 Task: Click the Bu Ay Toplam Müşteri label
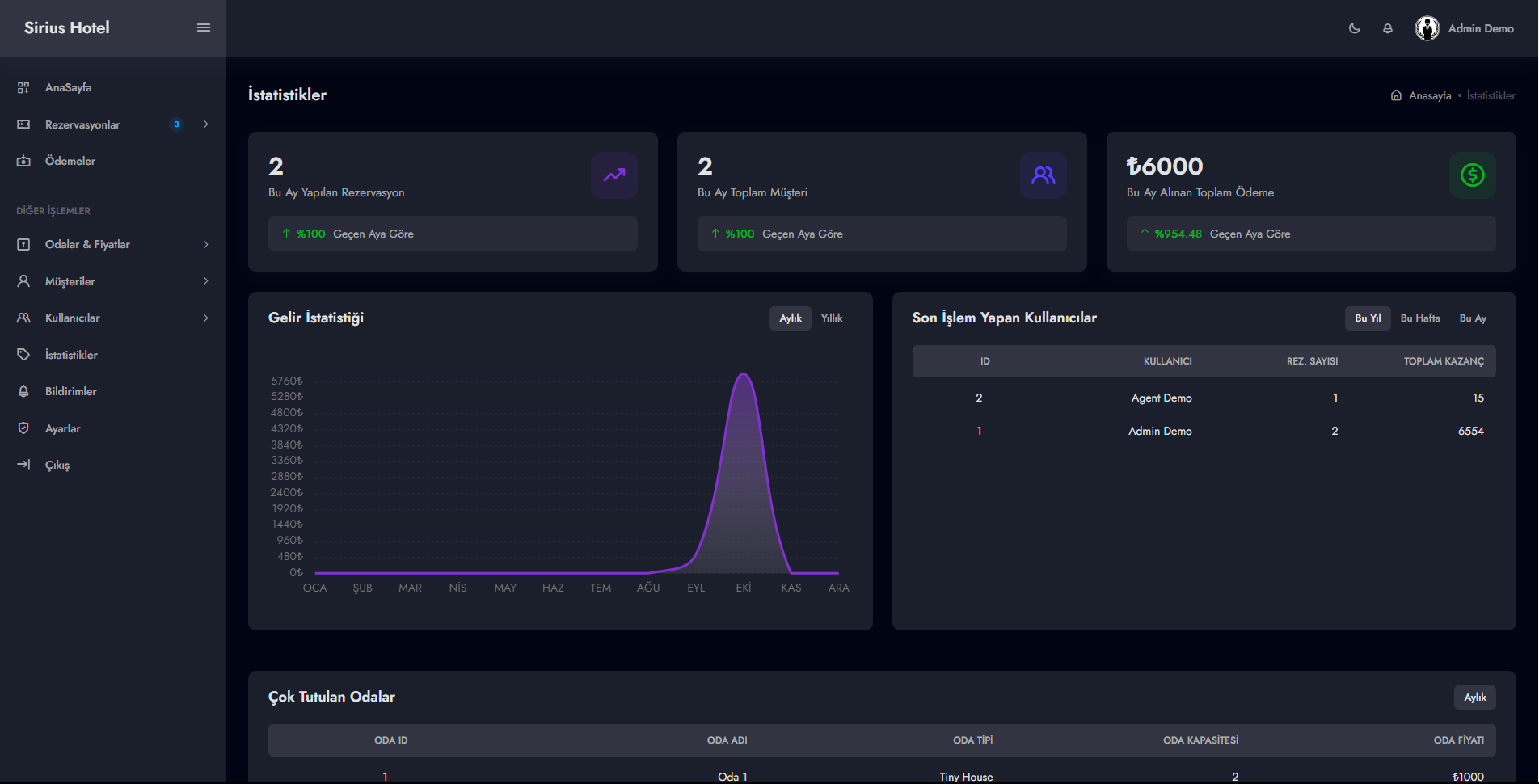[x=753, y=192]
